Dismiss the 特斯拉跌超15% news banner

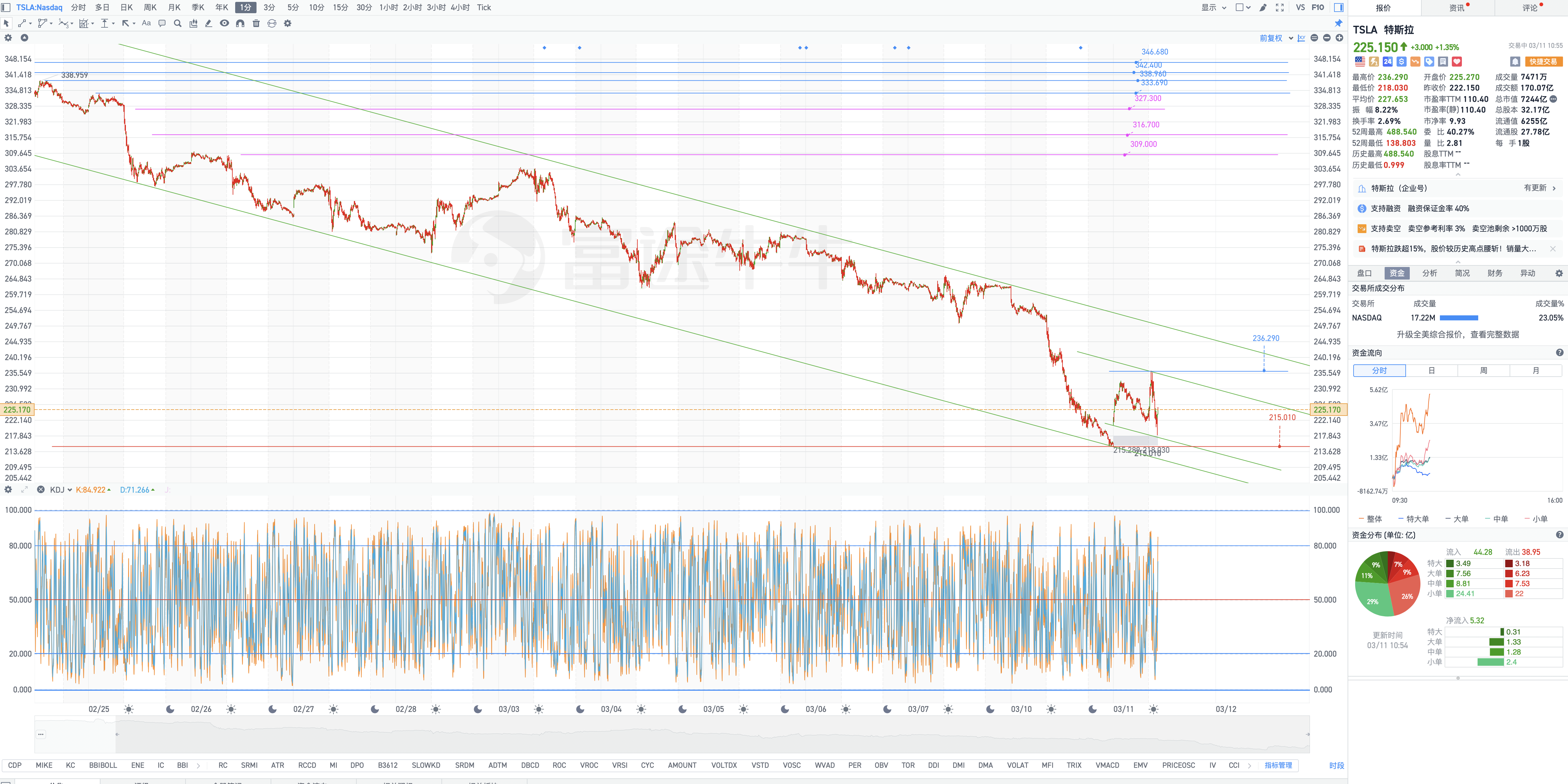point(1552,248)
